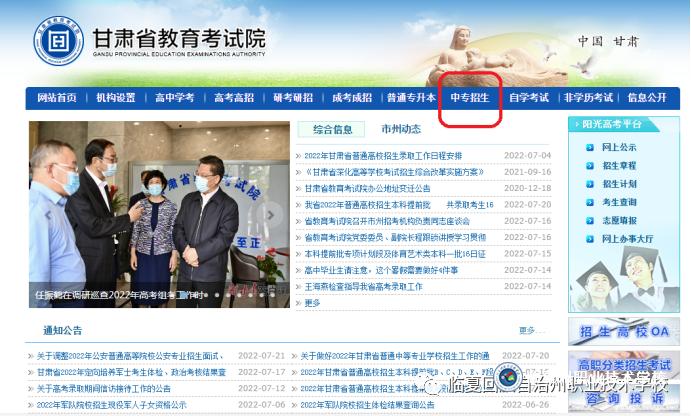Go to 高考高招 section
The image size is (691, 416).
pos(234,97)
